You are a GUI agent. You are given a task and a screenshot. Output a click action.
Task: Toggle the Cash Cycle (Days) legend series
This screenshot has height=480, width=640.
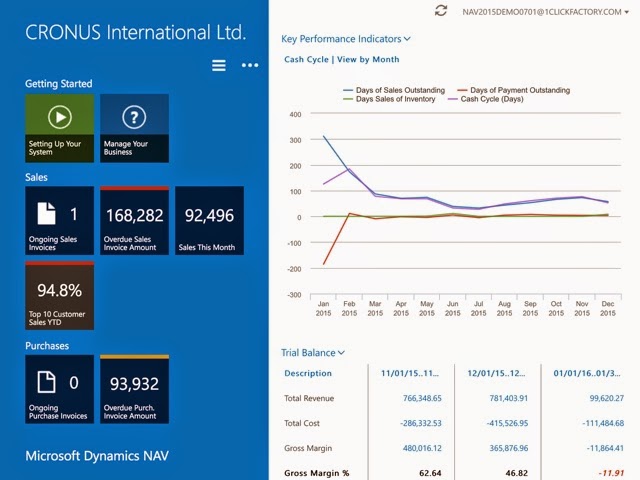click(x=503, y=100)
